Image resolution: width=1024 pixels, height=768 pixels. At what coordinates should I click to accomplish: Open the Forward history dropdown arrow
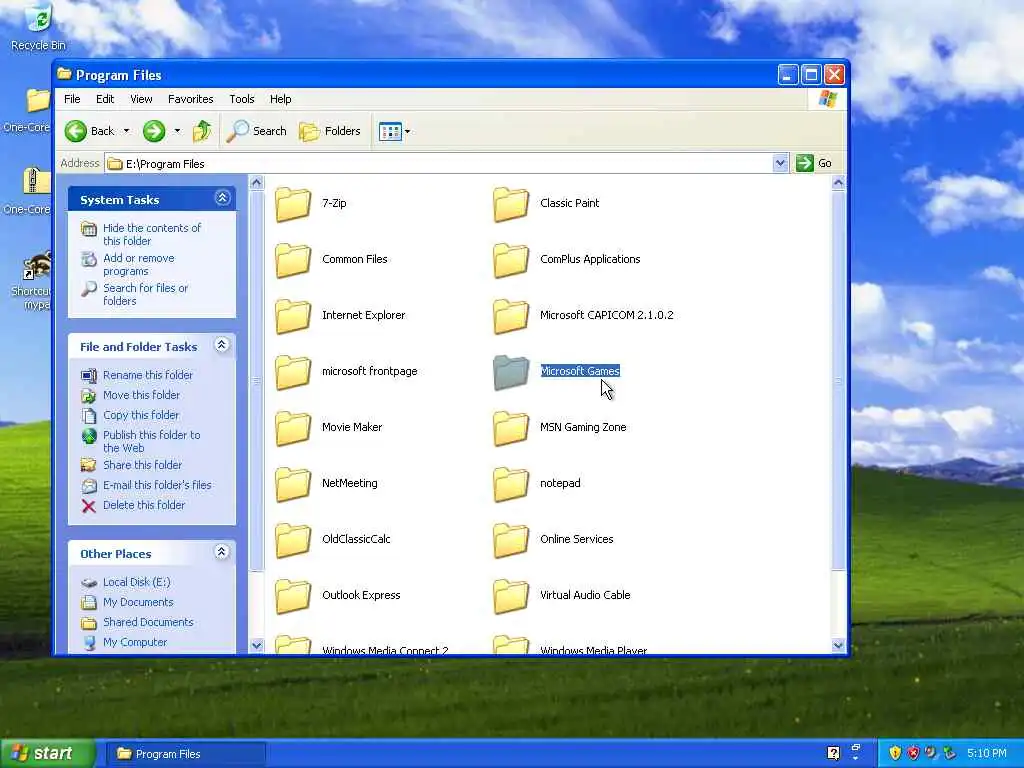177,131
